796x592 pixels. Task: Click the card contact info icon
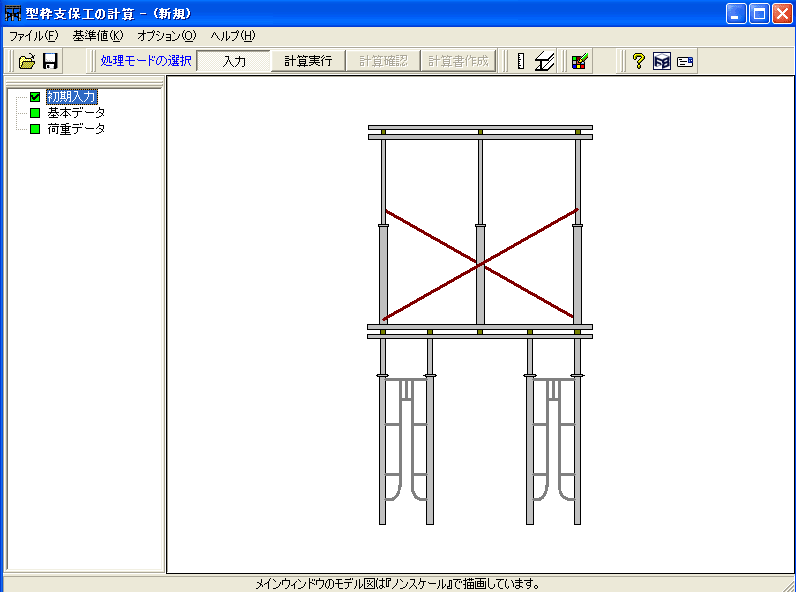685,62
